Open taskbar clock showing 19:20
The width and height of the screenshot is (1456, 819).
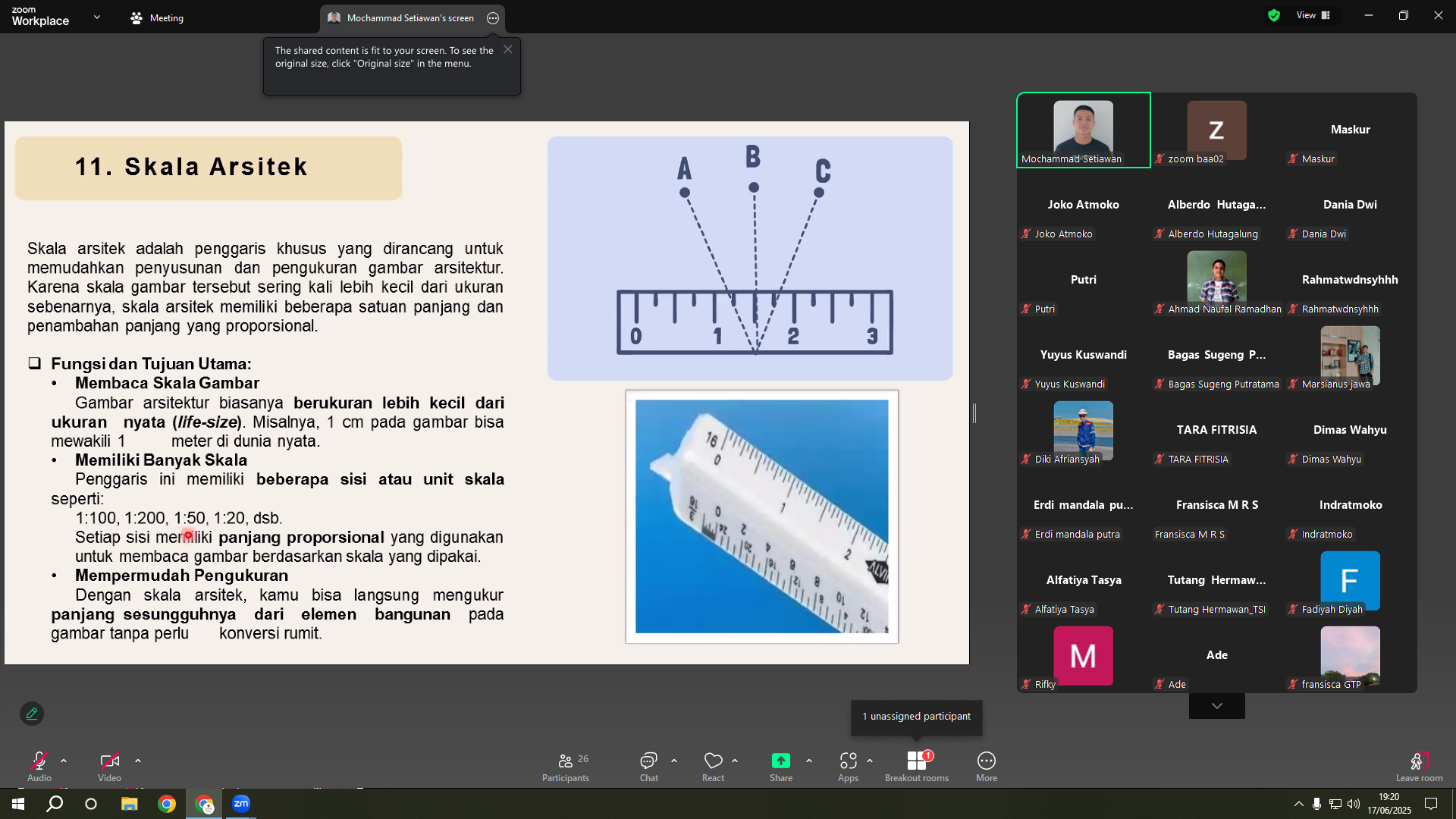[x=1389, y=804]
